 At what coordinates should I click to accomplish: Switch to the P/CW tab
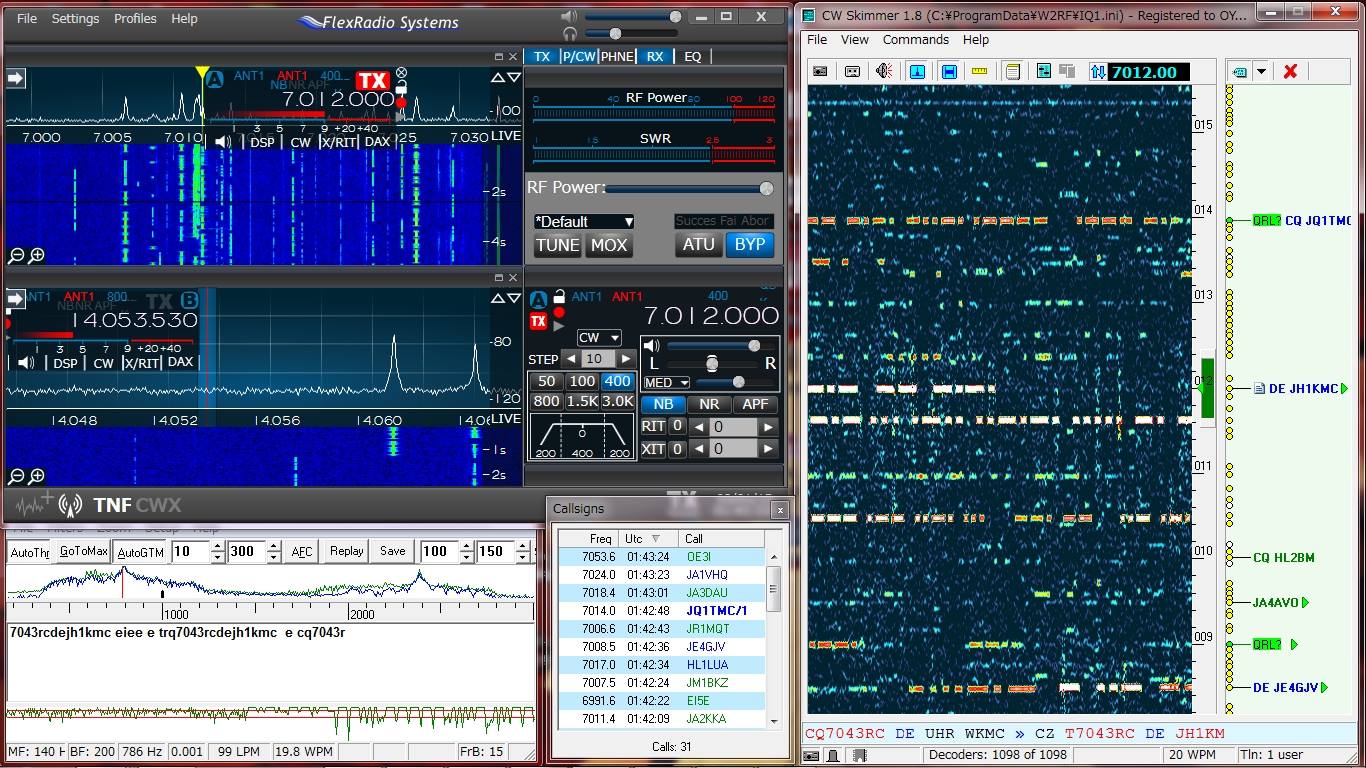(577, 57)
